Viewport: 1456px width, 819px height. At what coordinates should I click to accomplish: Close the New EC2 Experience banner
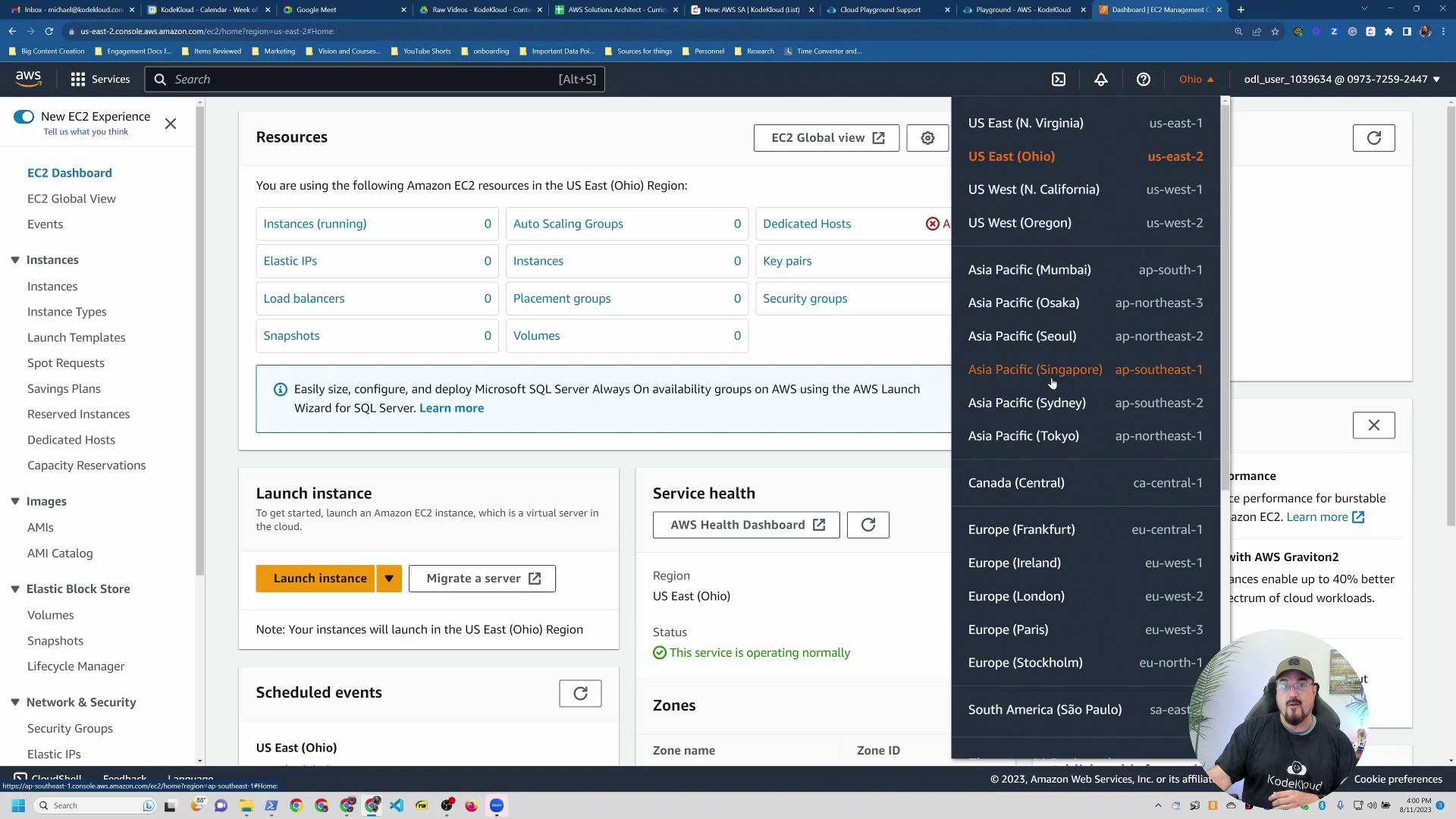171,124
